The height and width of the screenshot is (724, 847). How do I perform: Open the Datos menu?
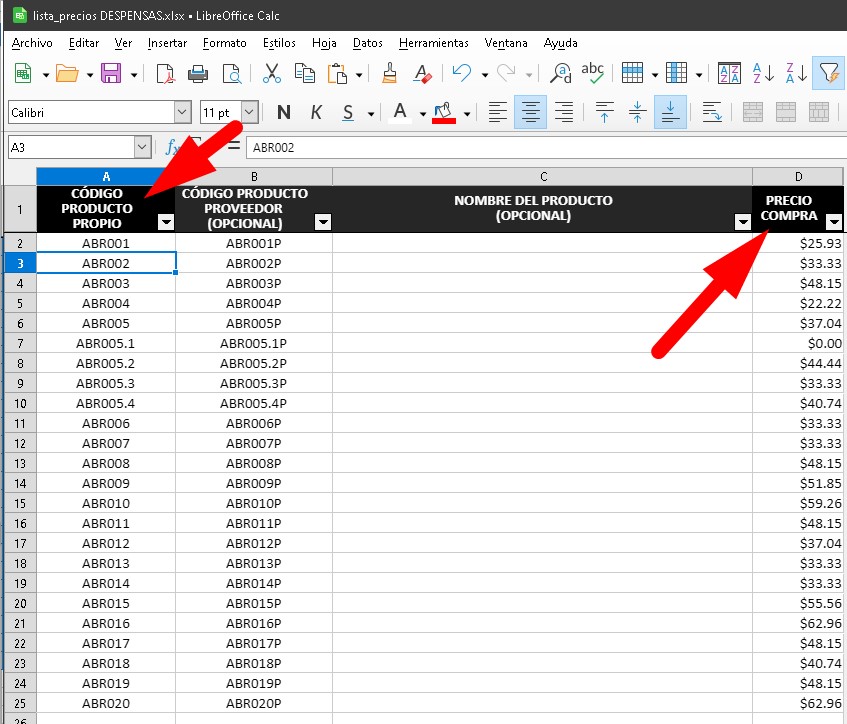pyautogui.click(x=368, y=43)
